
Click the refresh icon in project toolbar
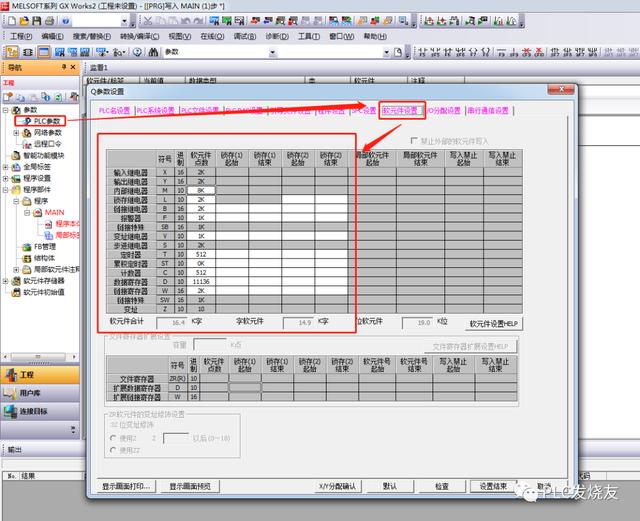58,97
